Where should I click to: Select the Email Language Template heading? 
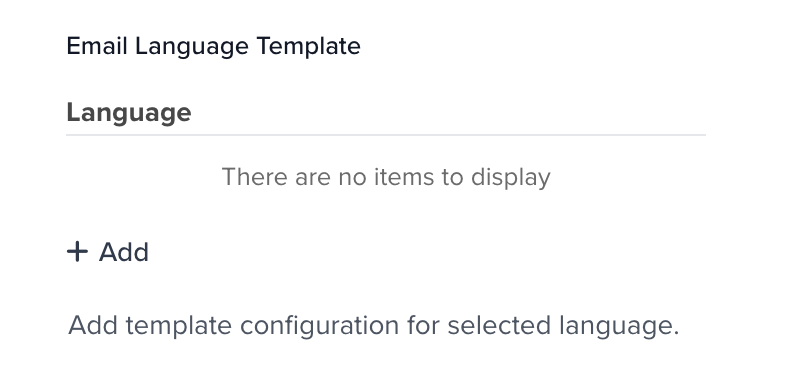coord(213,46)
